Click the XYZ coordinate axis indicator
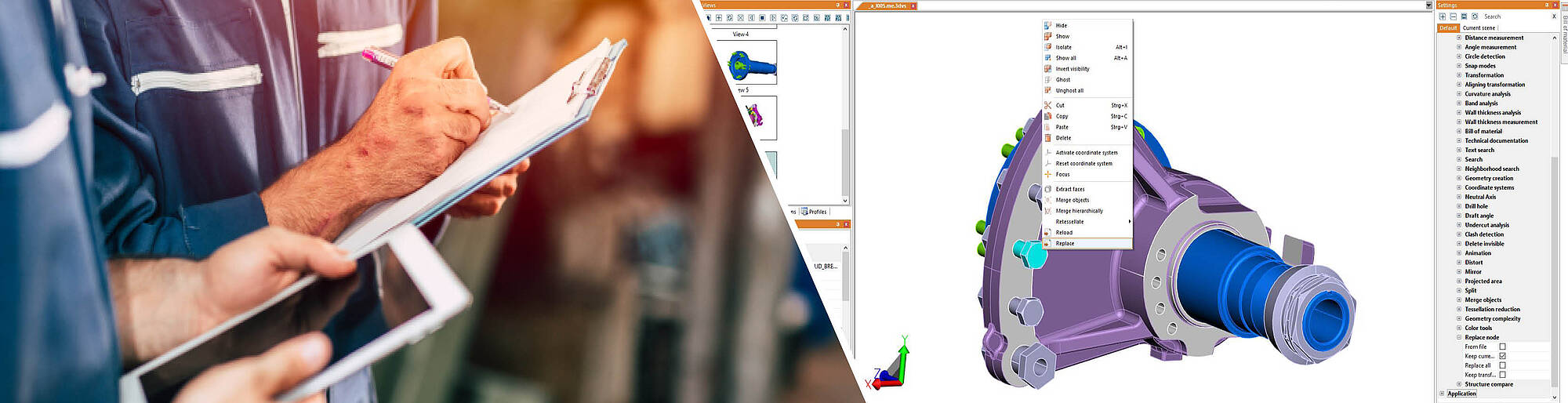Image resolution: width=1568 pixels, height=403 pixels. click(x=889, y=362)
